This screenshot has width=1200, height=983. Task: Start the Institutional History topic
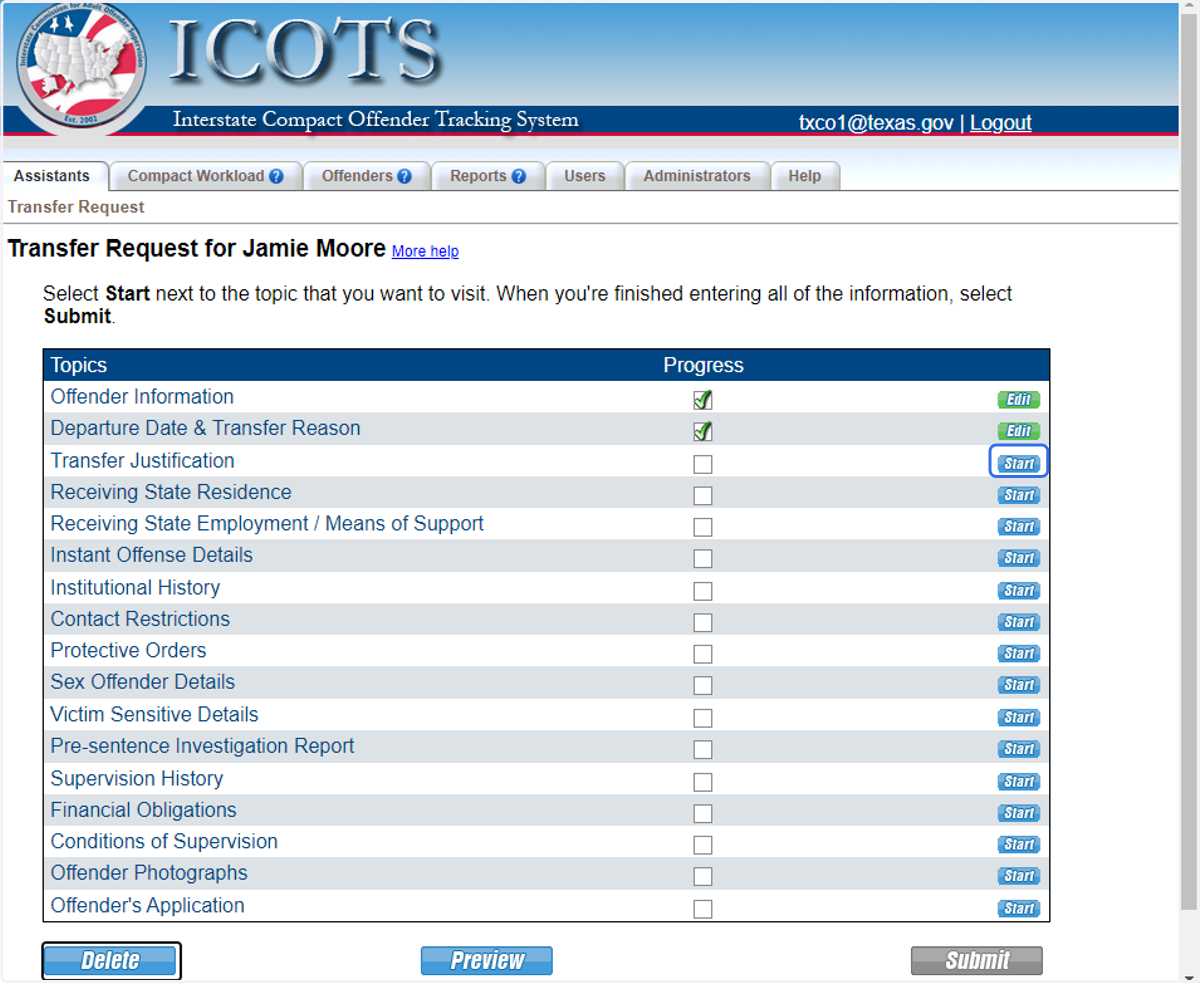1018,590
